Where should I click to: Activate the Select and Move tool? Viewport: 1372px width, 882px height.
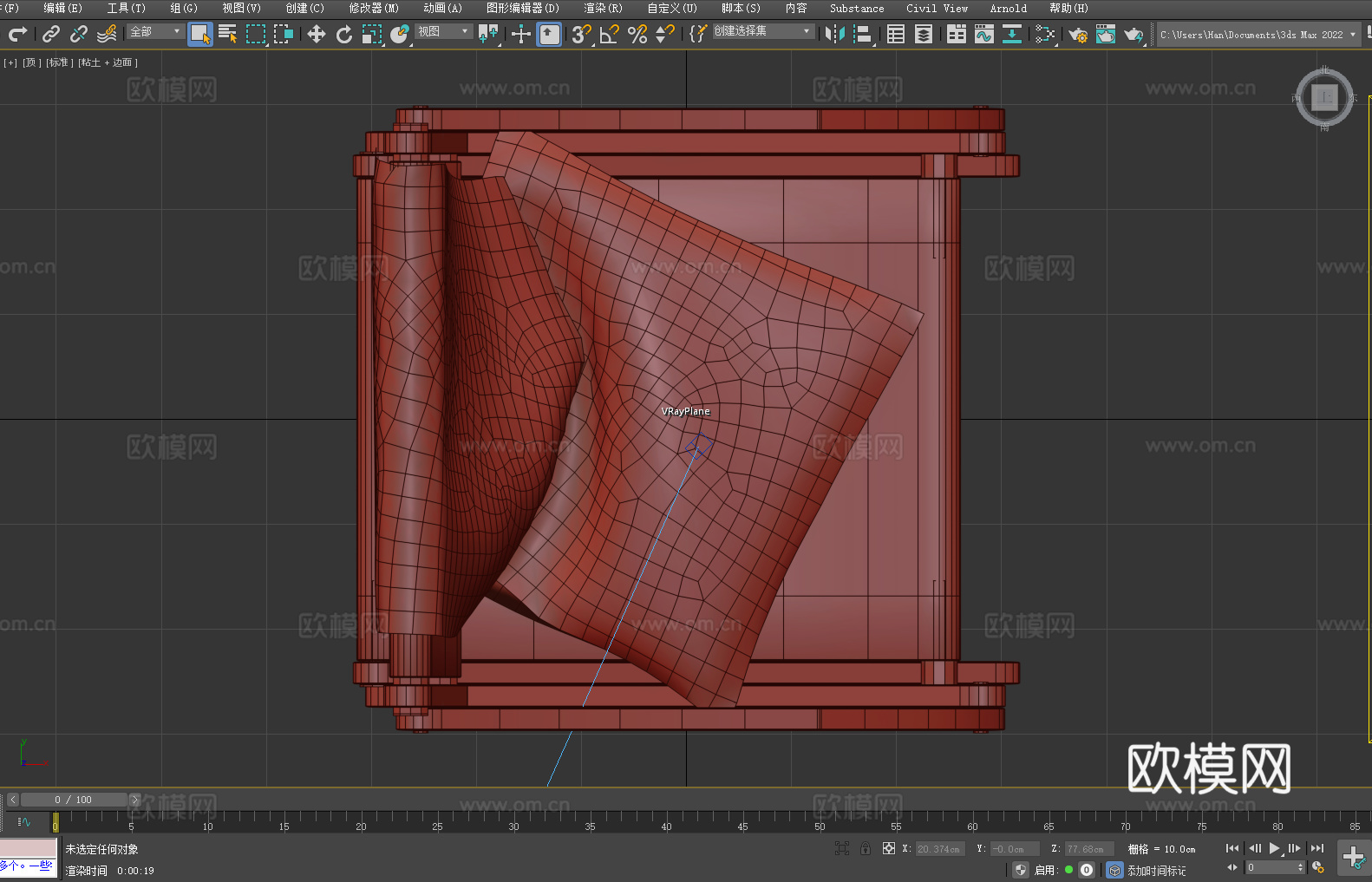317,34
